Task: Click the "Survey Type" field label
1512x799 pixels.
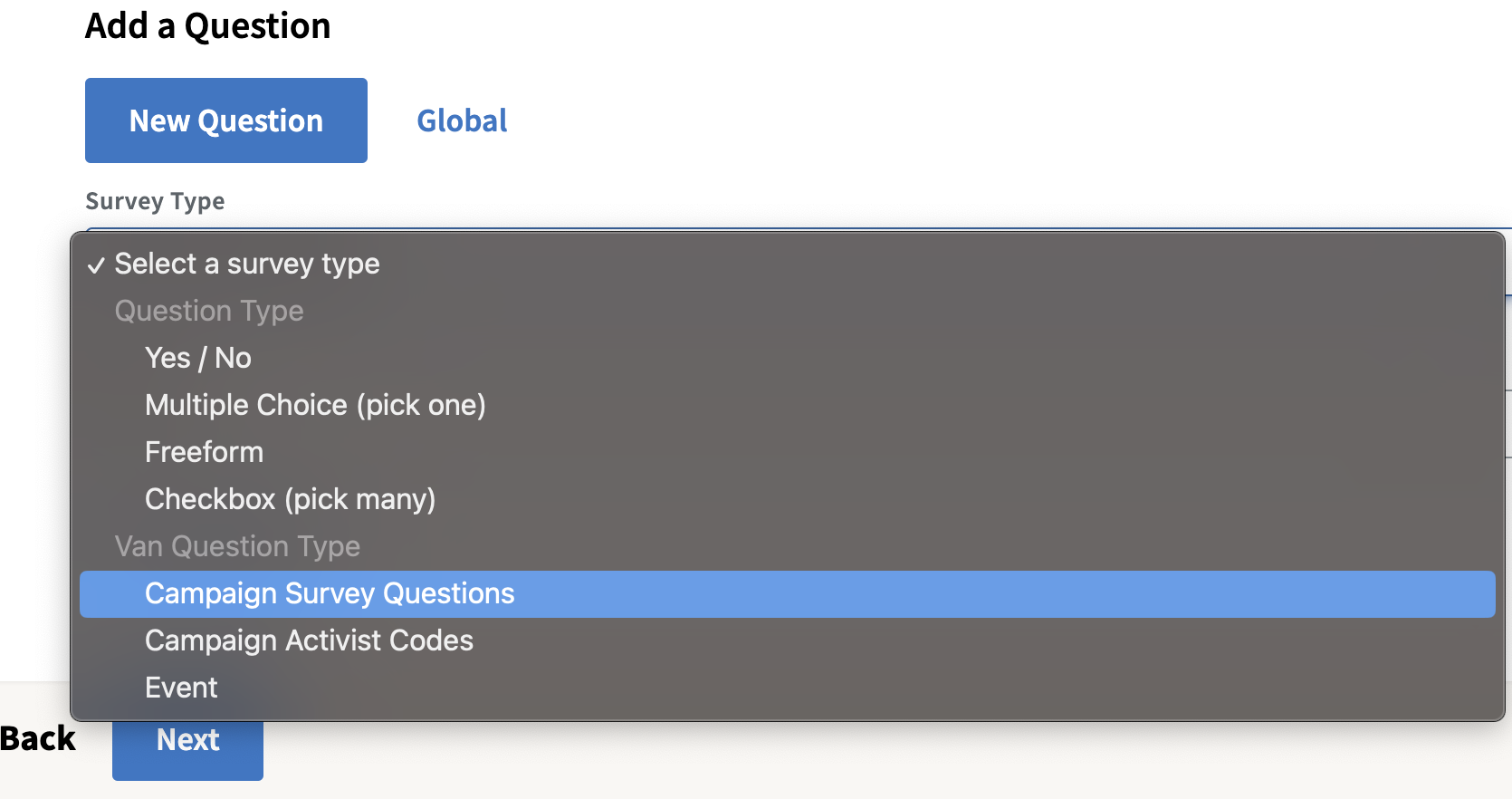Action: pyautogui.click(x=154, y=201)
